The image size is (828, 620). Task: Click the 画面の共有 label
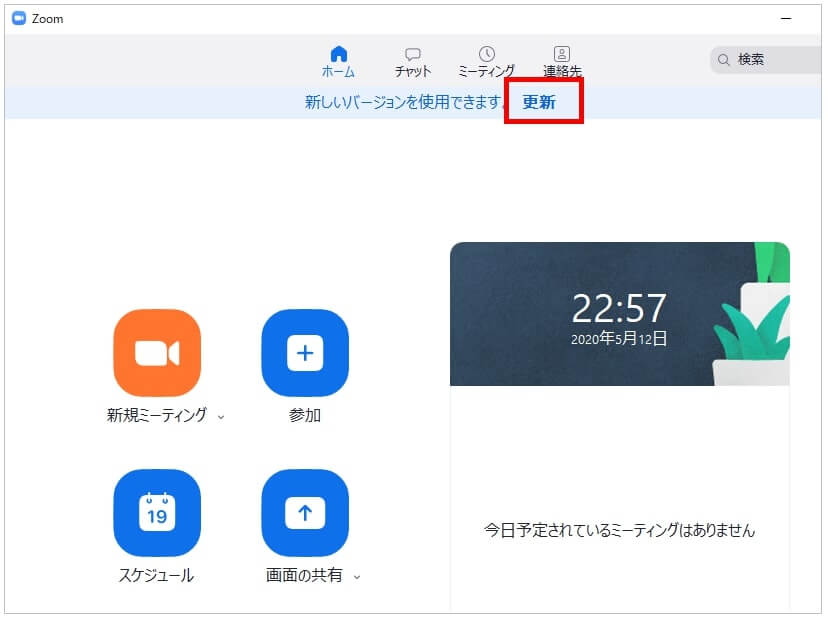point(304,575)
